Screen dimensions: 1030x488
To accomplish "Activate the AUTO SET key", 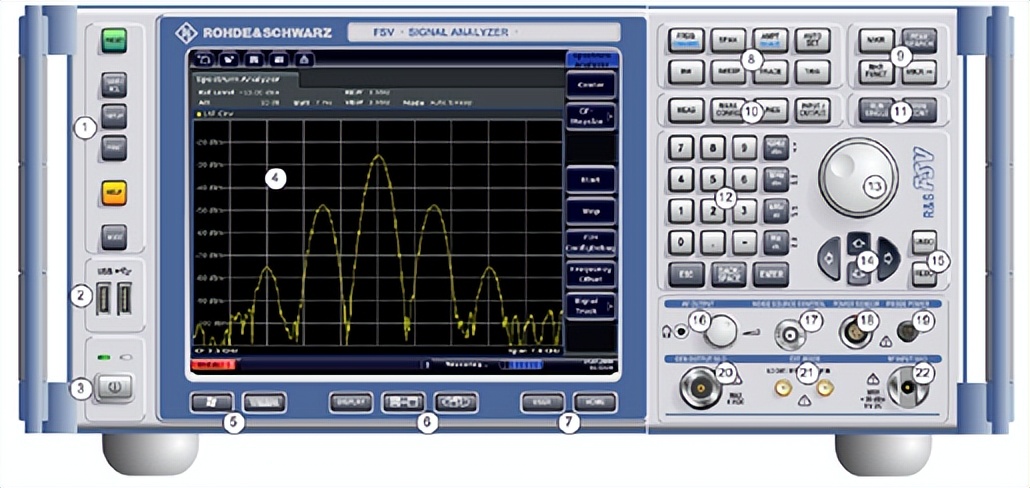I will (813, 41).
